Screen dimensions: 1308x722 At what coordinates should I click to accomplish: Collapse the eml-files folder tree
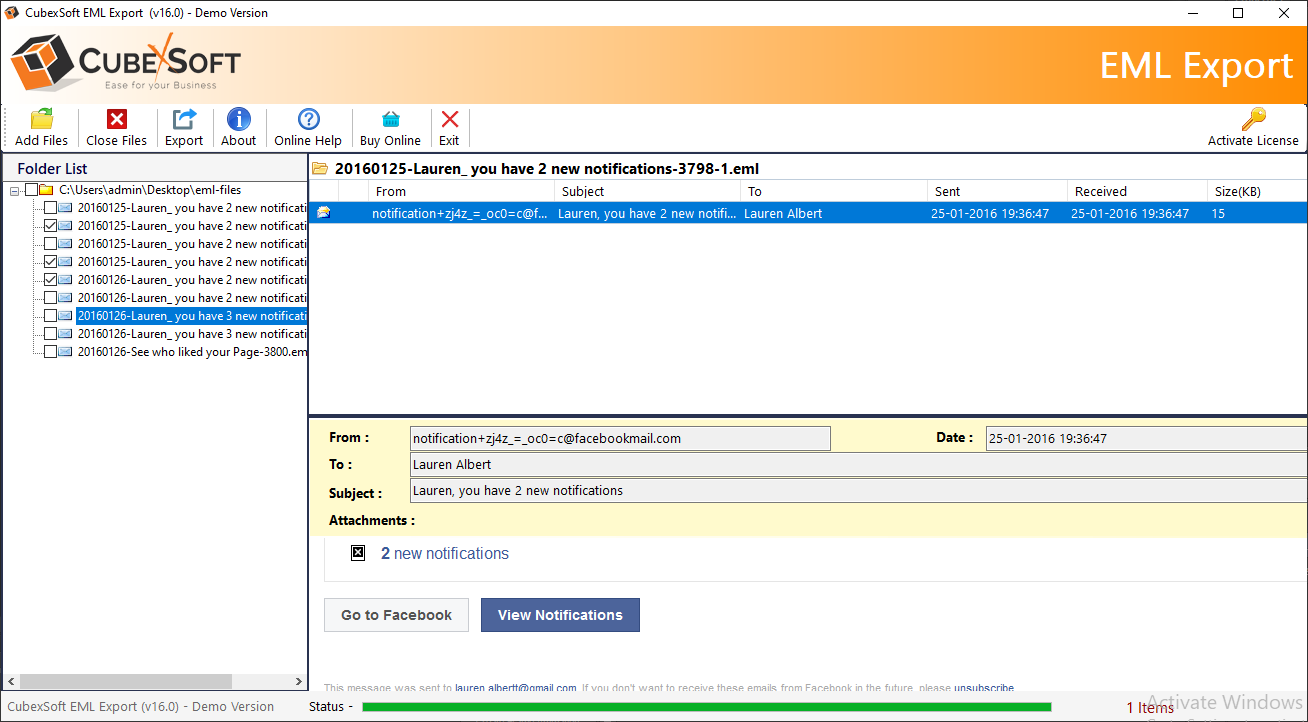click(14, 189)
